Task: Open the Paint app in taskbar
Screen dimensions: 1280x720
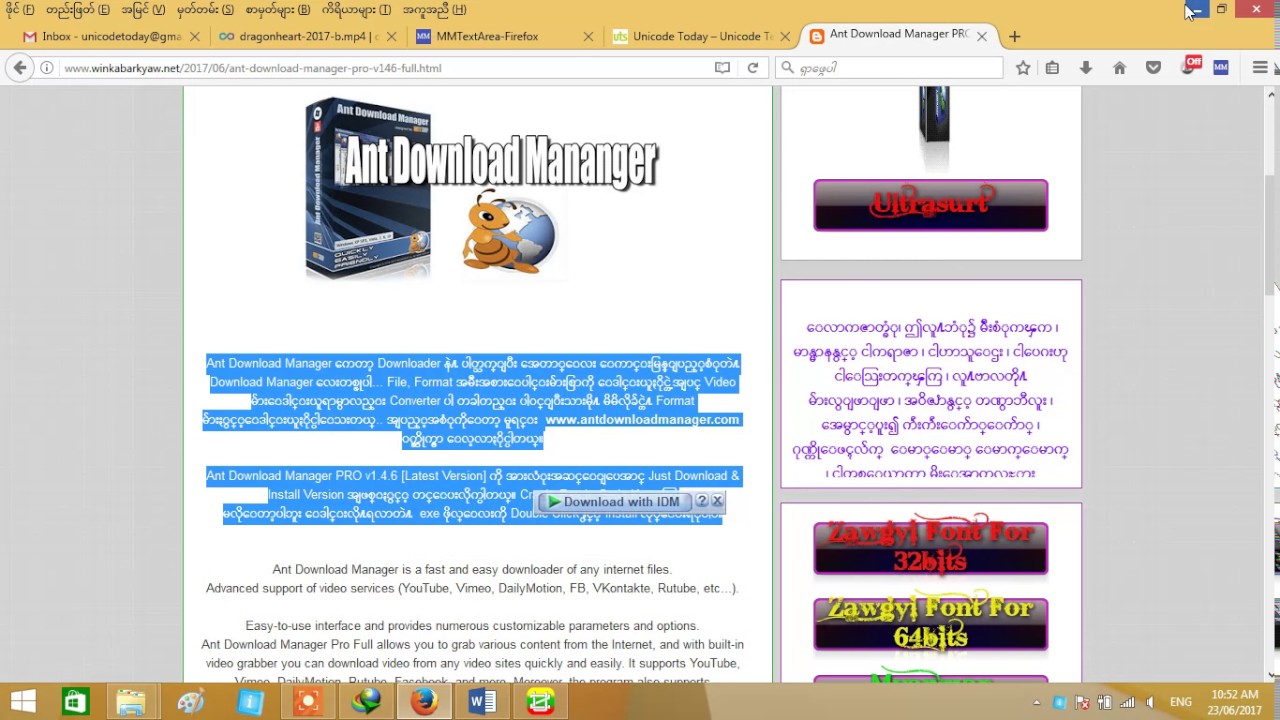Action: pyautogui.click(x=190, y=702)
